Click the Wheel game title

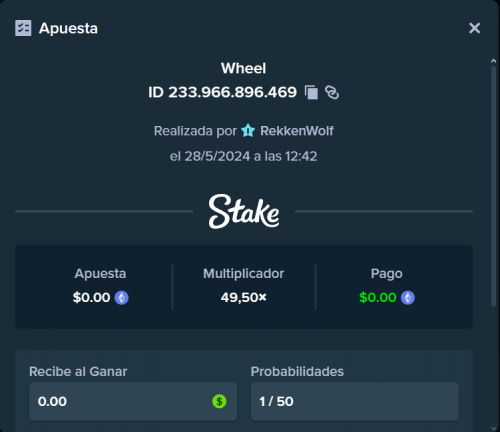[244, 68]
